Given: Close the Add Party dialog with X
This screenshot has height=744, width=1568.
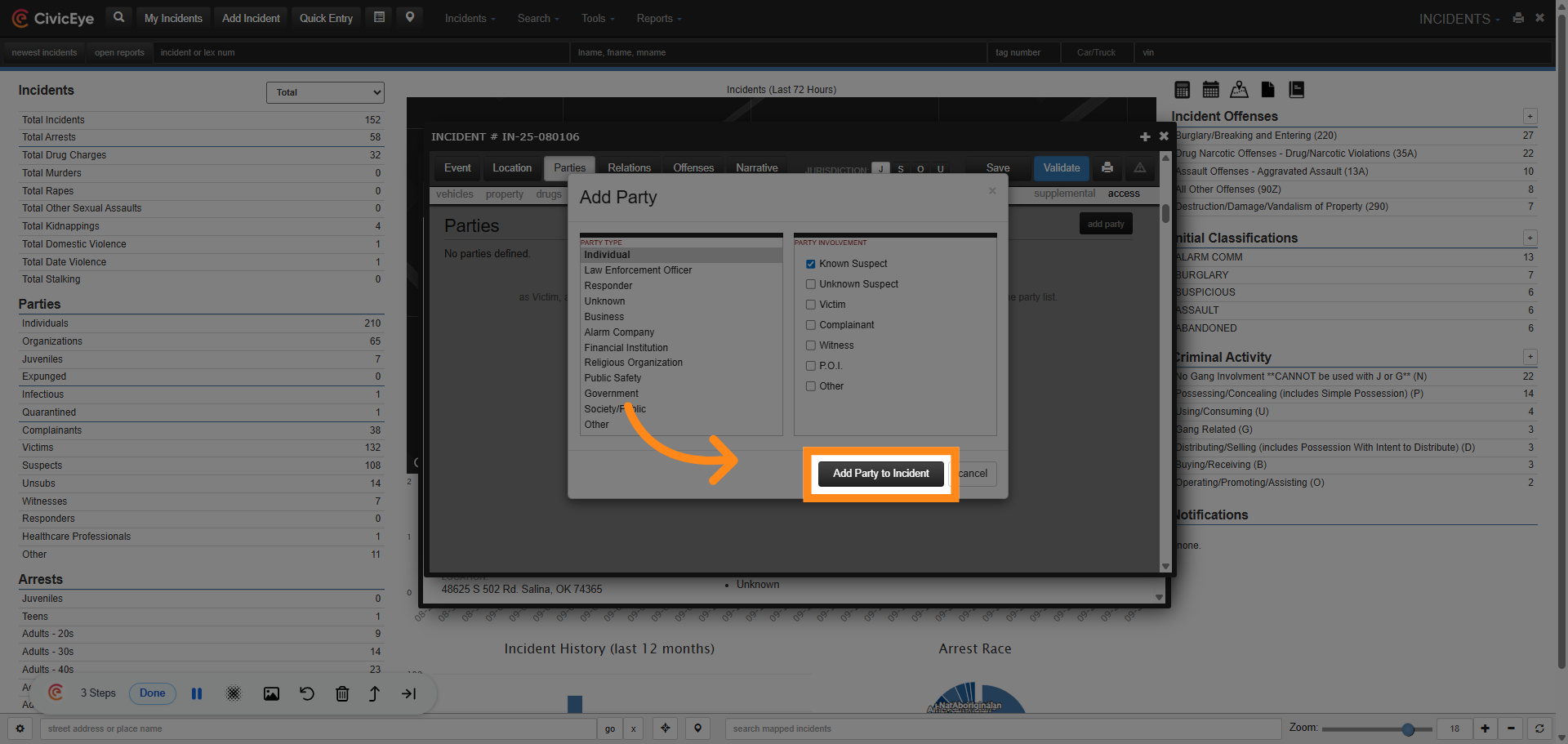Looking at the screenshot, I should click(x=992, y=191).
